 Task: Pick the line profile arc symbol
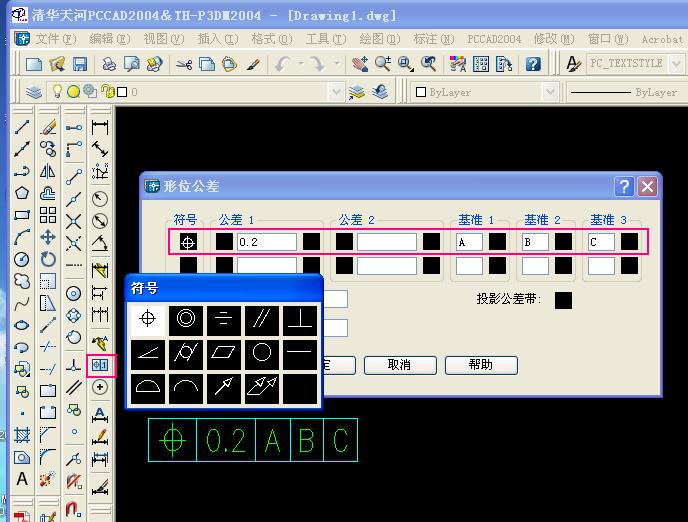coord(186,388)
